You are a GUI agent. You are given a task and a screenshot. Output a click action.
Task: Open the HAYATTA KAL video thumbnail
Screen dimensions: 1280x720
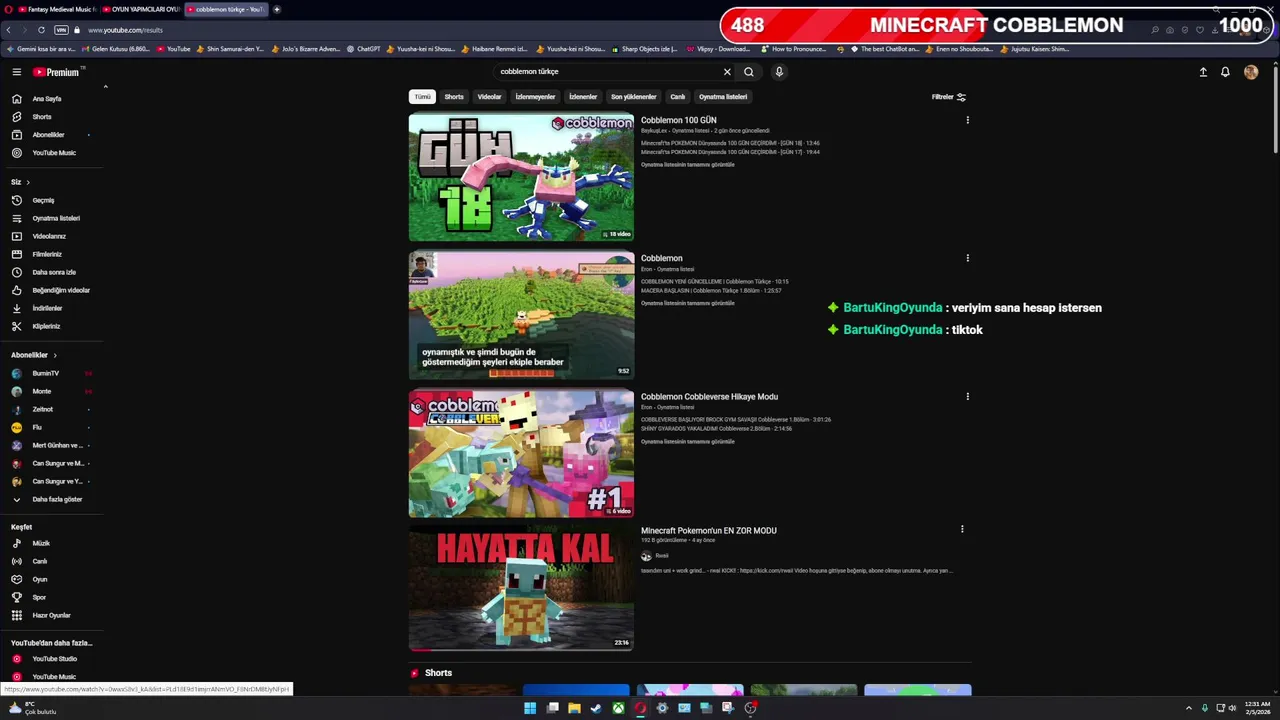click(521, 588)
